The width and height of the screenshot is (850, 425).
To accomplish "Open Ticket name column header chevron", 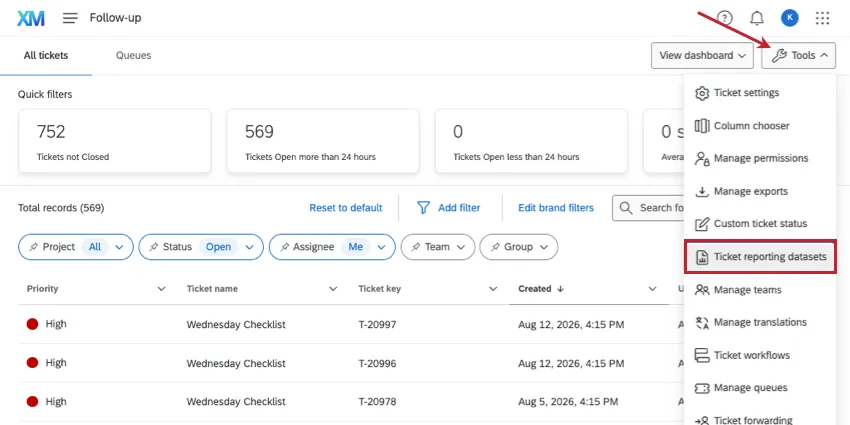I will click(333, 289).
